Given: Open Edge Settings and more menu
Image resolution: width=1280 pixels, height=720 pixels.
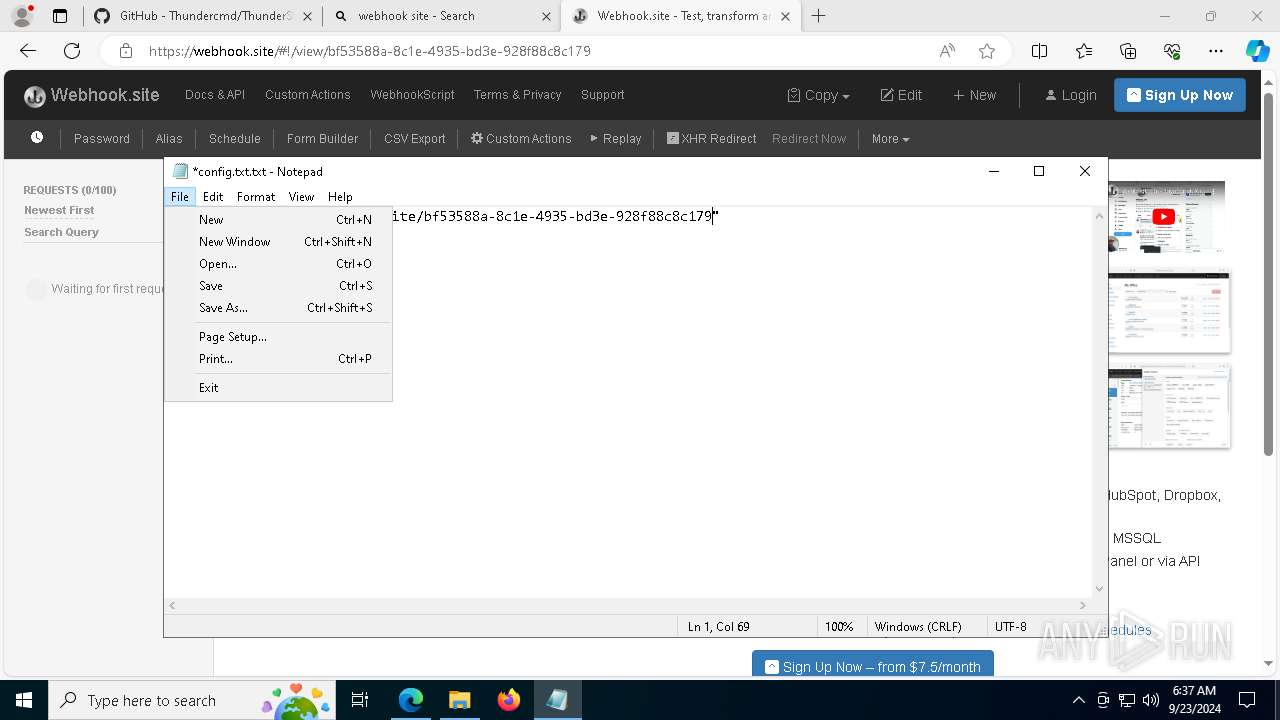Looking at the screenshot, I should [1216, 51].
